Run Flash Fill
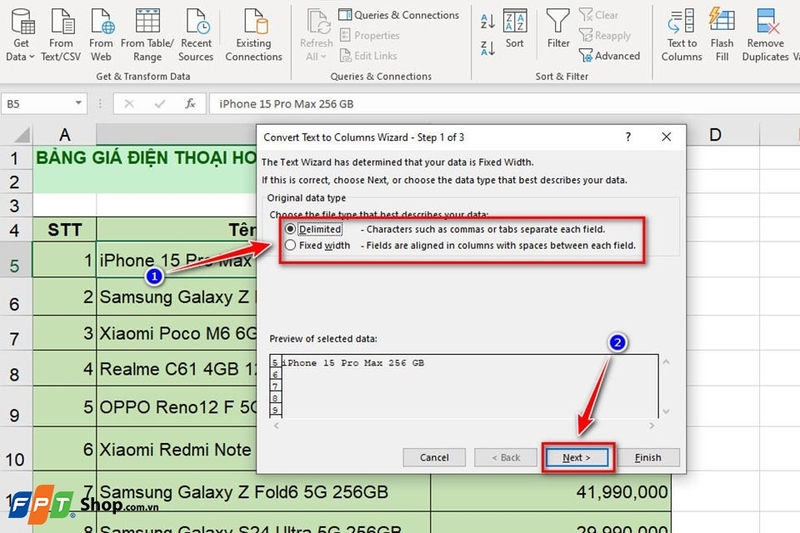 click(x=722, y=35)
